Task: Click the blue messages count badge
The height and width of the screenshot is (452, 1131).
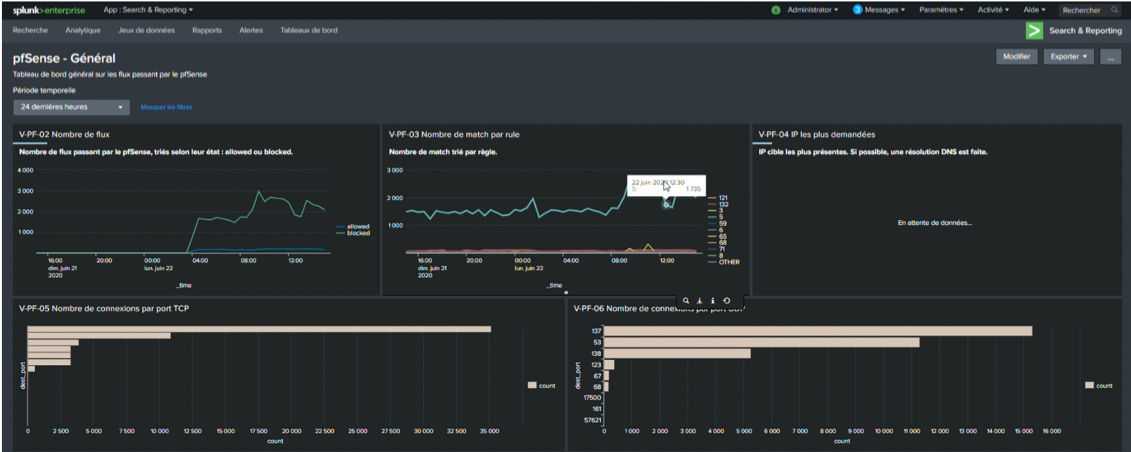Action: point(858,10)
